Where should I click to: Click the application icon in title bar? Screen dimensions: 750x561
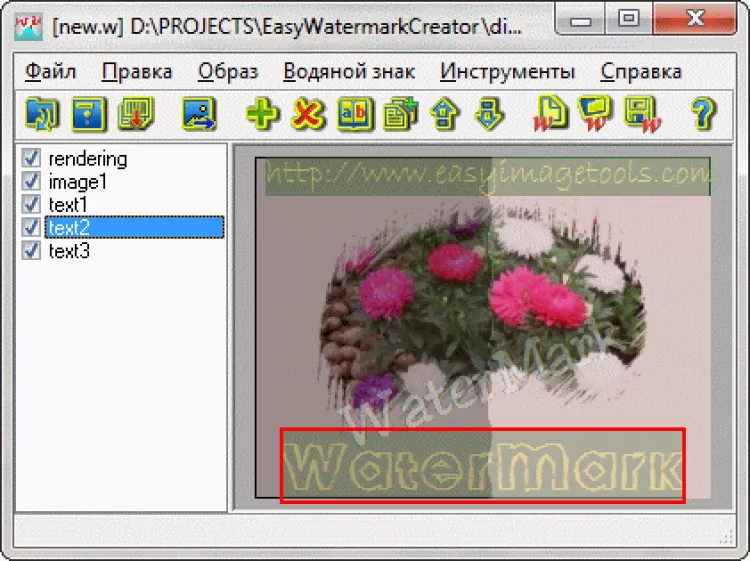click(x=28, y=27)
